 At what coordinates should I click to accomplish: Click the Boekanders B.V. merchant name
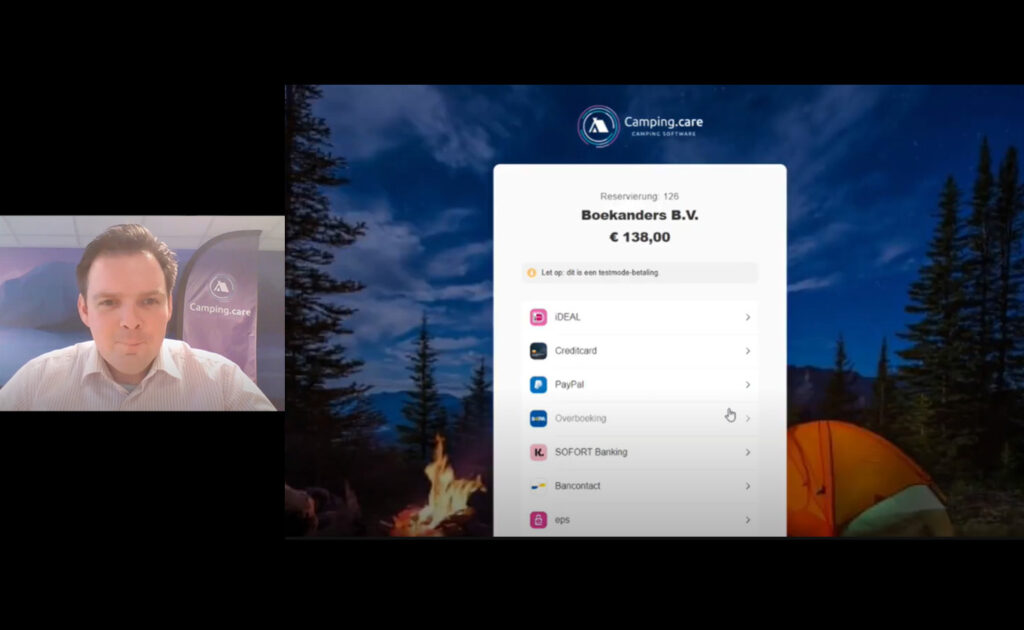click(x=639, y=215)
